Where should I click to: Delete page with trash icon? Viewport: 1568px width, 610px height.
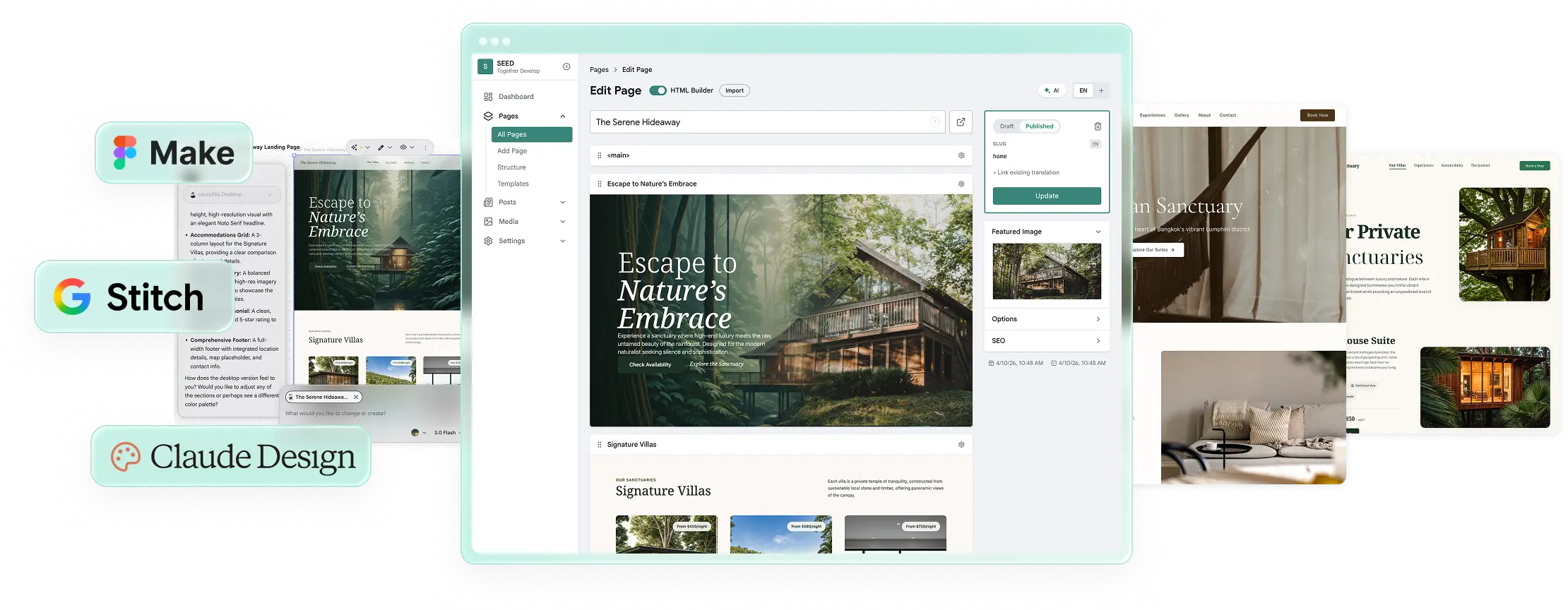coord(1098,126)
